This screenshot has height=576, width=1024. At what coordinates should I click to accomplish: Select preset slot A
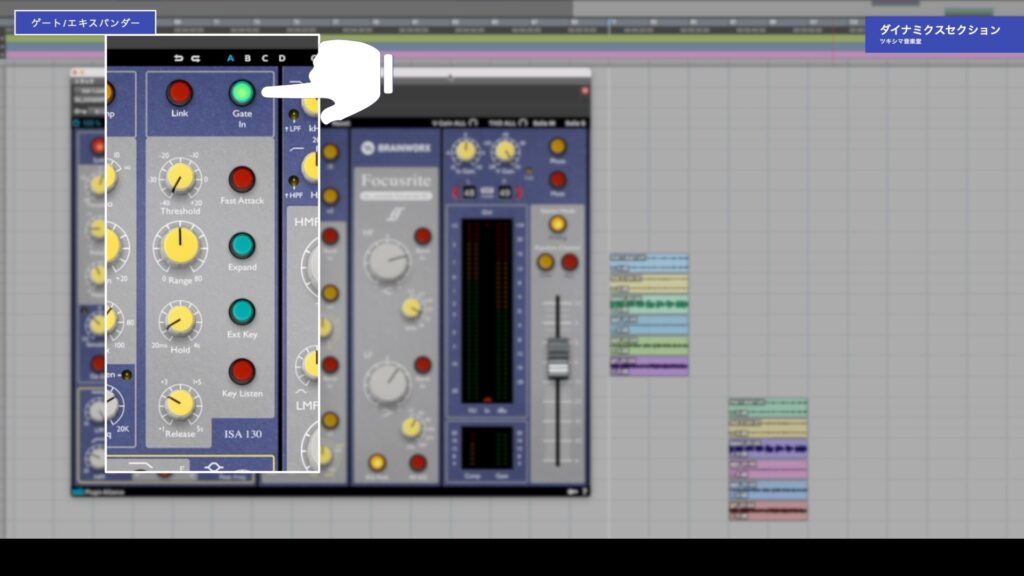point(230,58)
